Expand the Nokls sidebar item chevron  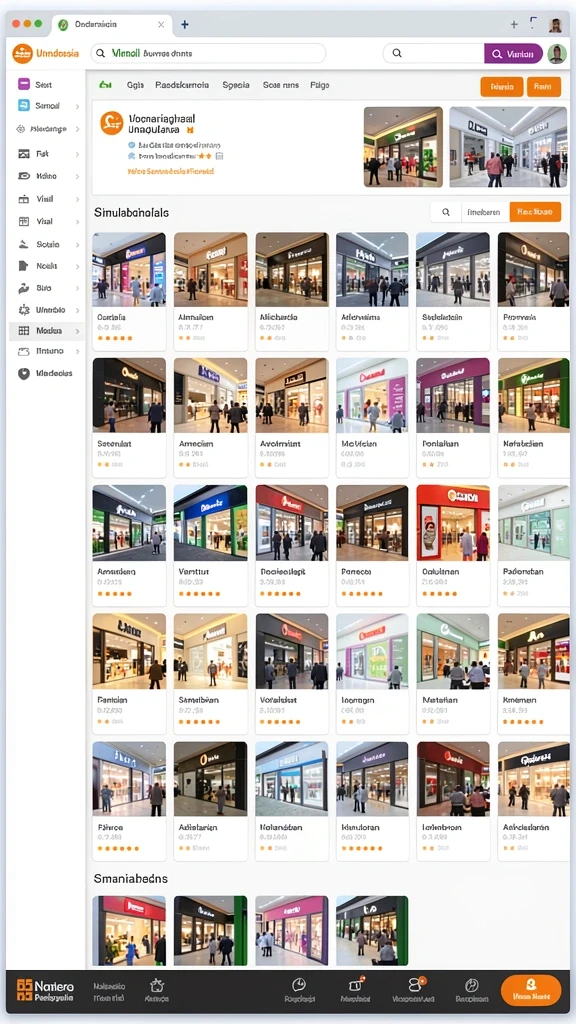77,266
